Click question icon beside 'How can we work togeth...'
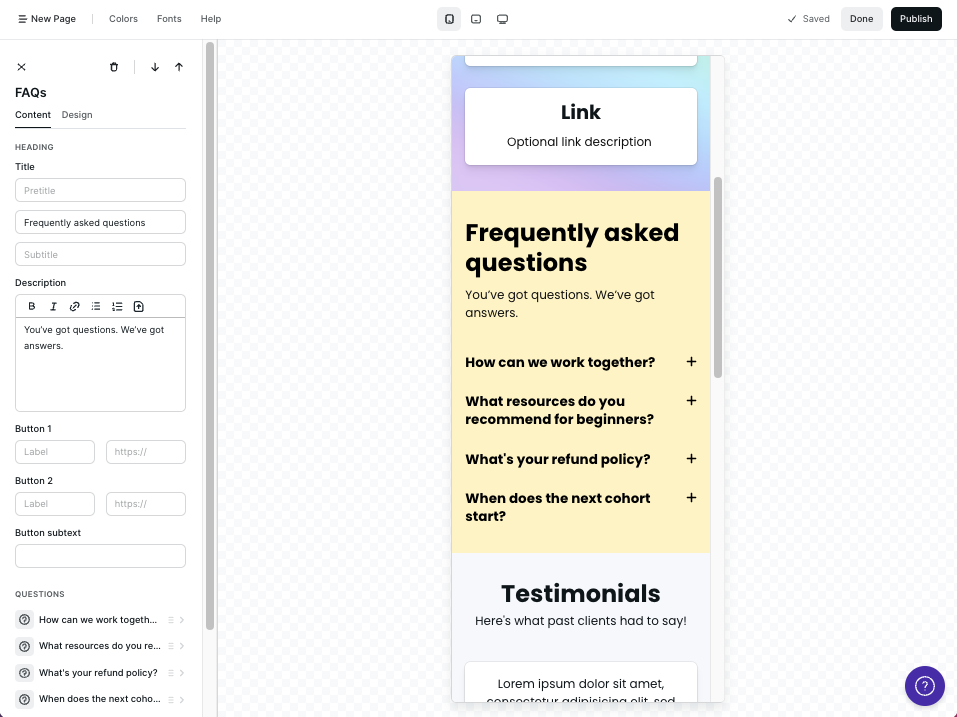The height and width of the screenshot is (717, 957). [x=24, y=620]
